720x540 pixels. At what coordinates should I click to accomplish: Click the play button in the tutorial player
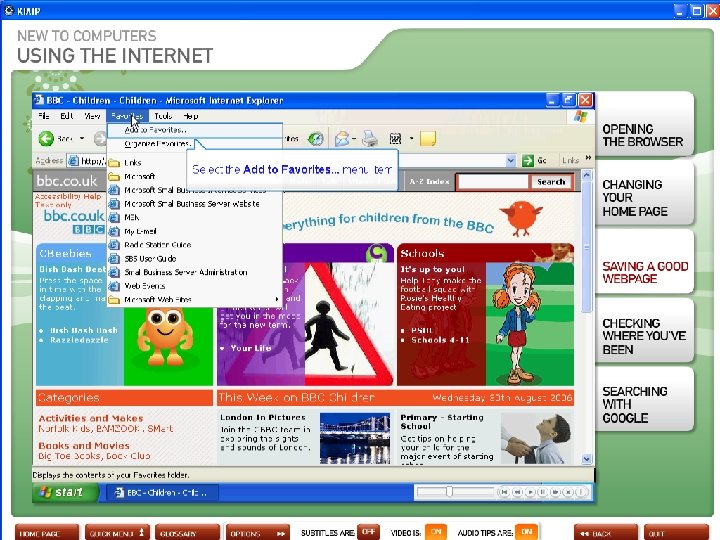coord(530,492)
